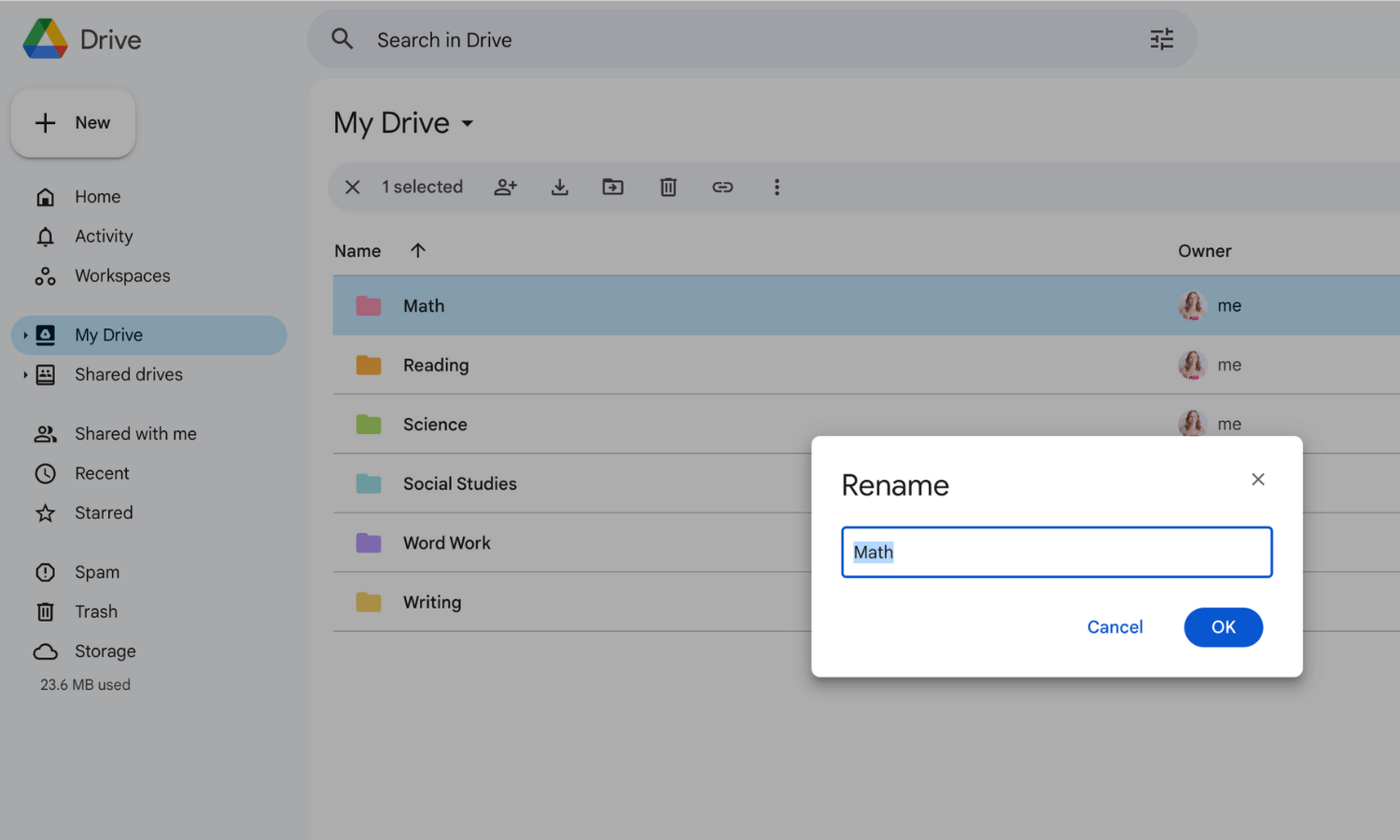Screen dimensions: 1400x840
Task: Open more actions for the selection
Action: [x=777, y=187]
